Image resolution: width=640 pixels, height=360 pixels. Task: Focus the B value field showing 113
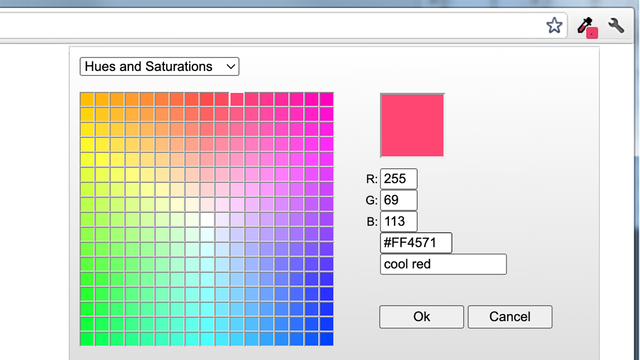[x=398, y=221]
